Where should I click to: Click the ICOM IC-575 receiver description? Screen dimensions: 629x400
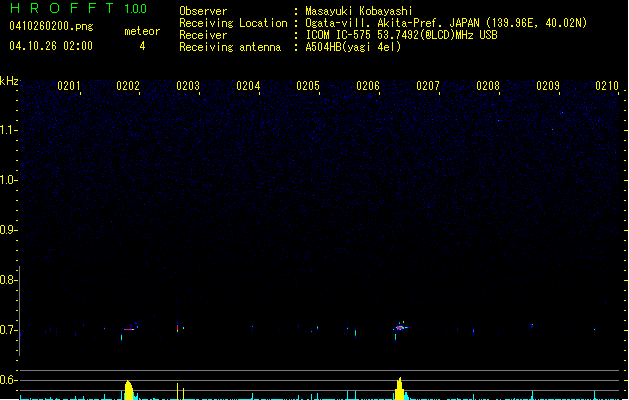[401, 35]
